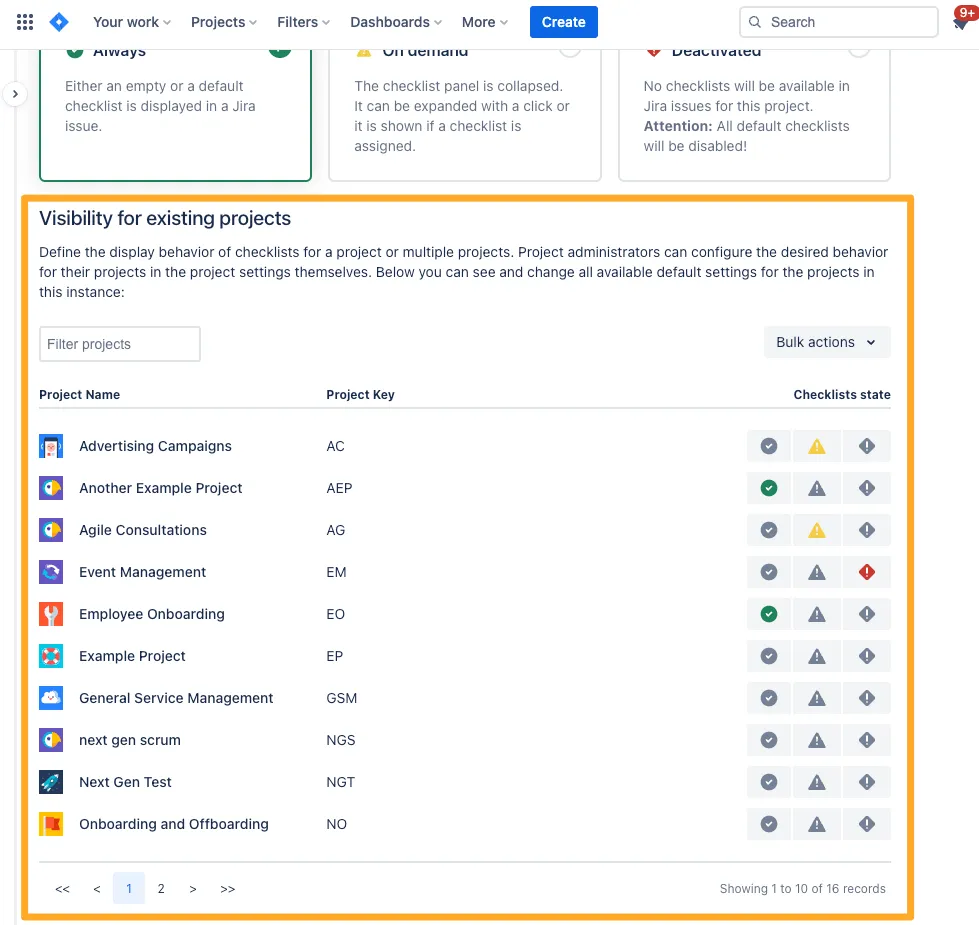Set Onboarding and Offboarding to On demand
This screenshot has width=979, height=925.
[x=817, y=824]
